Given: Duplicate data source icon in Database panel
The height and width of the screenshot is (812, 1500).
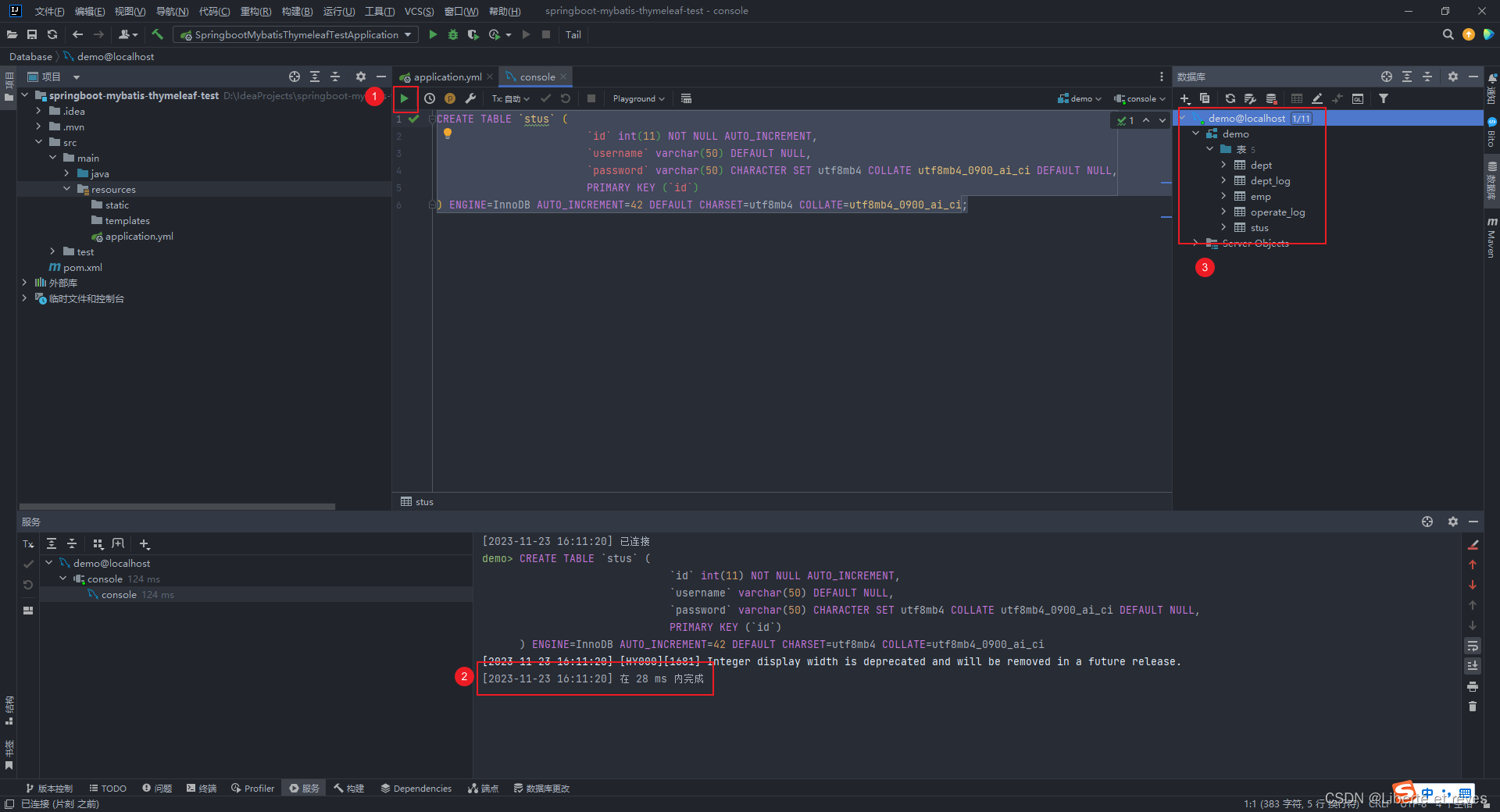Looking at the screenshot, I should click(x=1205, y=98).
